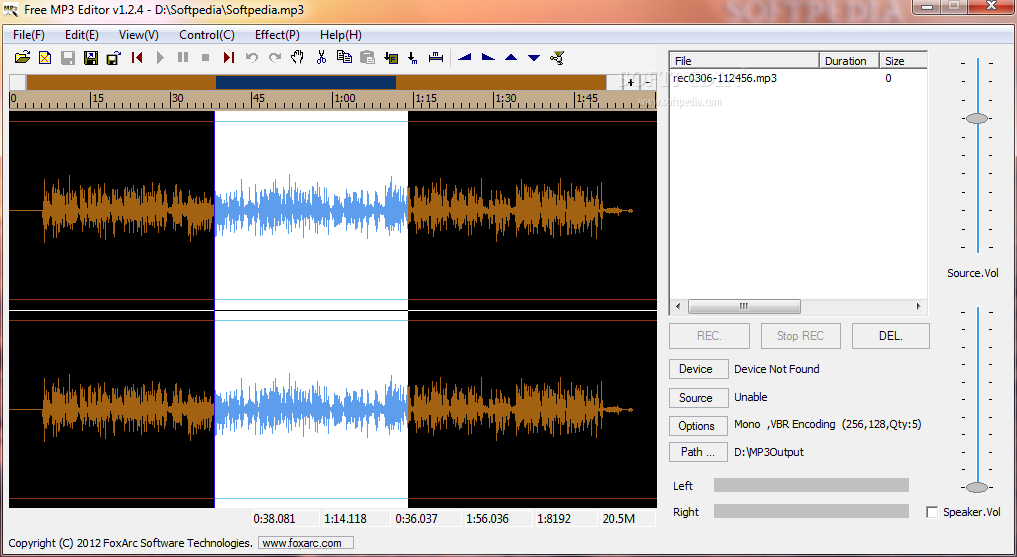Start playback with the Play icon

(x=160, y=58)
